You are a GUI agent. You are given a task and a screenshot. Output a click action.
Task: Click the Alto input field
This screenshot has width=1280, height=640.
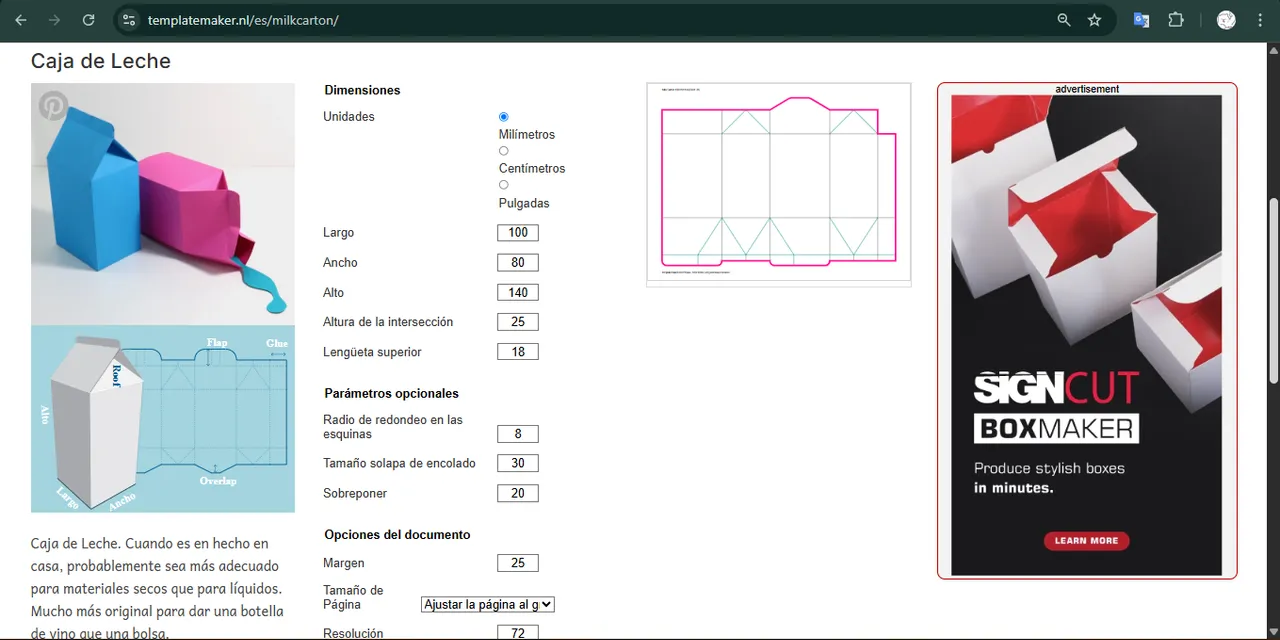pos(518,292)
